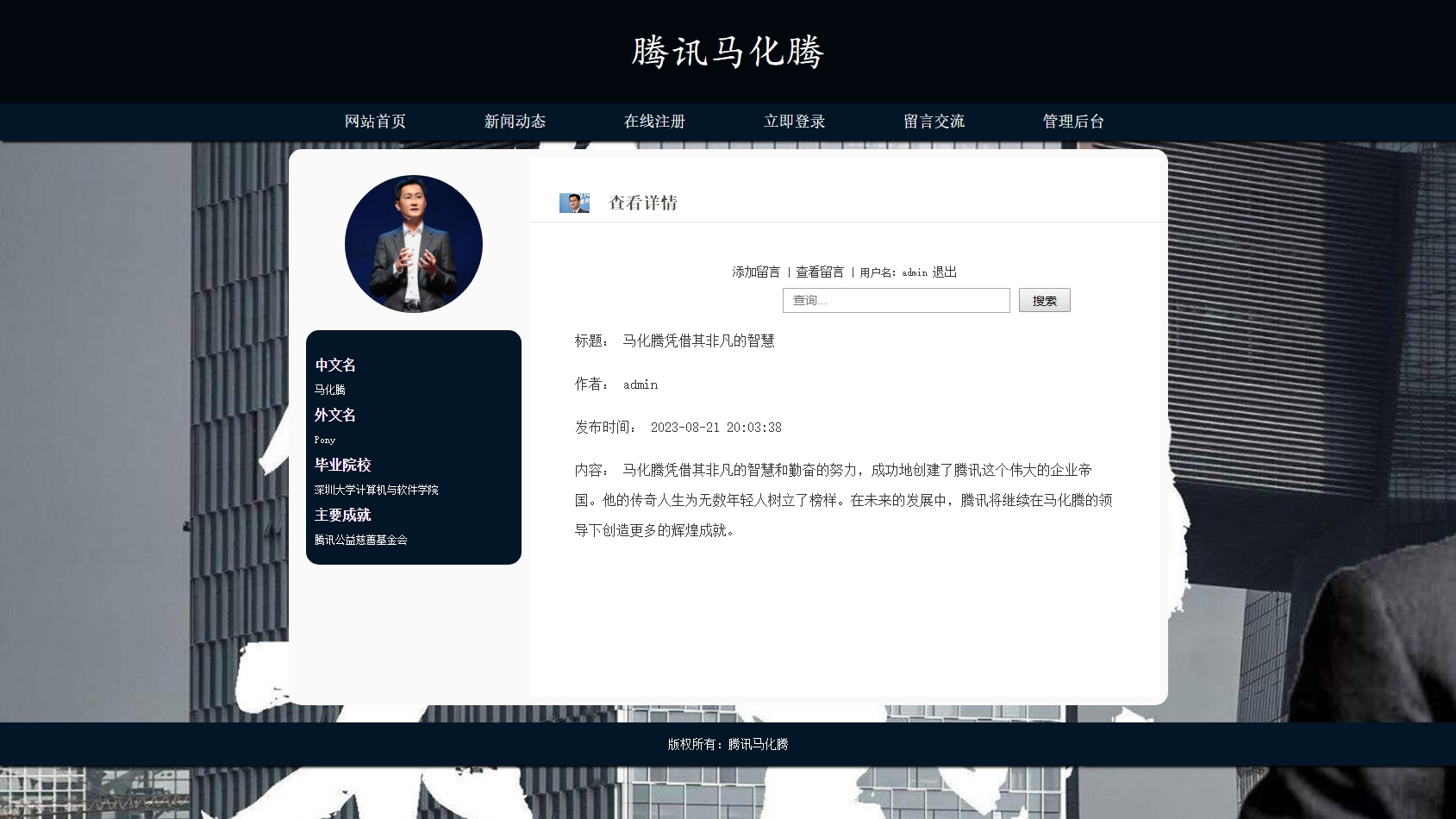
Task: Click the Pony value in sidebar
Action: coord(325,440)
